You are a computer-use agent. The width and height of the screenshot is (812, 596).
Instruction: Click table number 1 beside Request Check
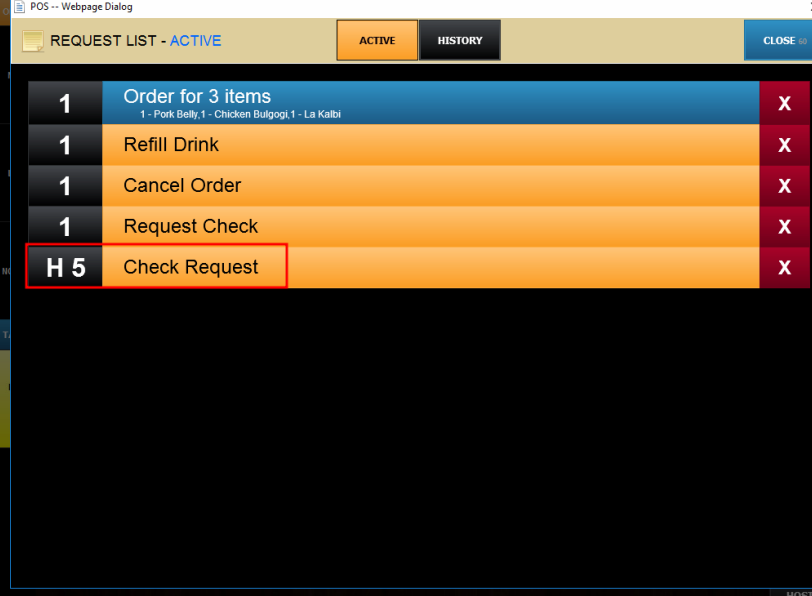[x=65, y=226]
